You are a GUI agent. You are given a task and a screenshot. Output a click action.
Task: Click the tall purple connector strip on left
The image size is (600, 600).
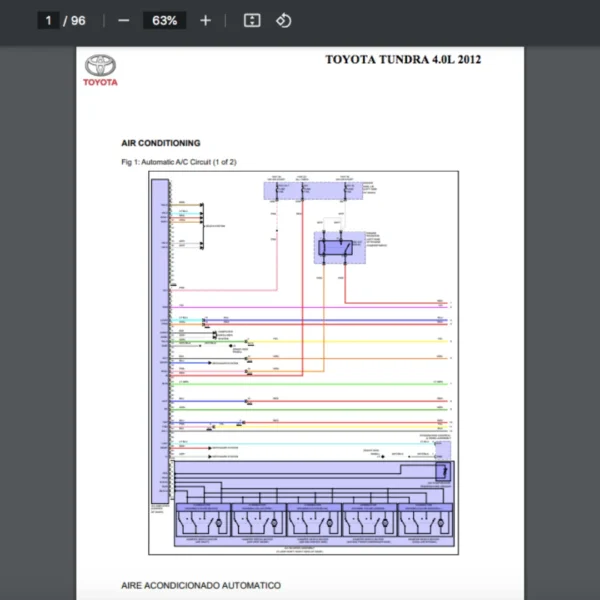(160, 340)
